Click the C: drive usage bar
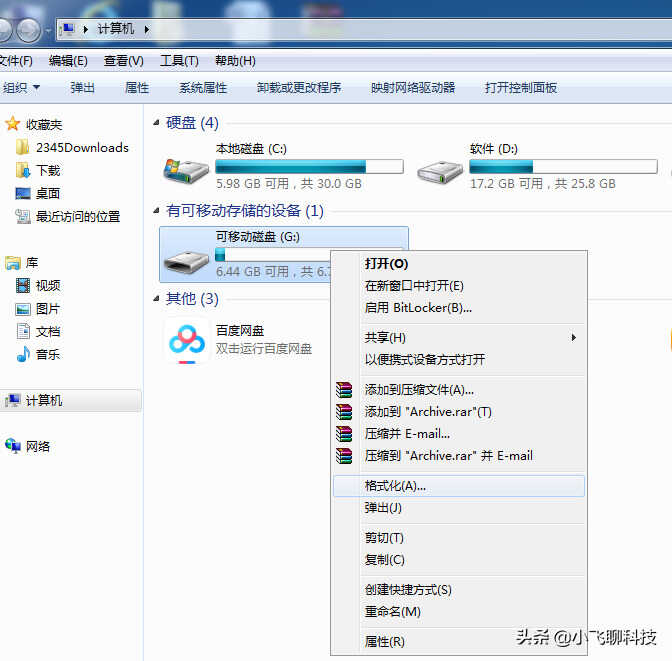The image size is (672, 661). (x=309, y=166)
